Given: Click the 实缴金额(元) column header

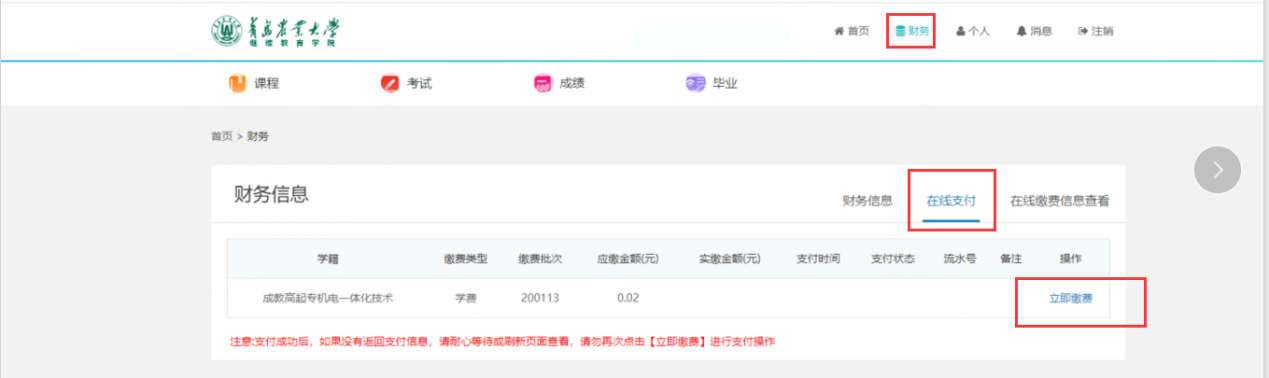Looking at the screenshot, I should 730,259.
